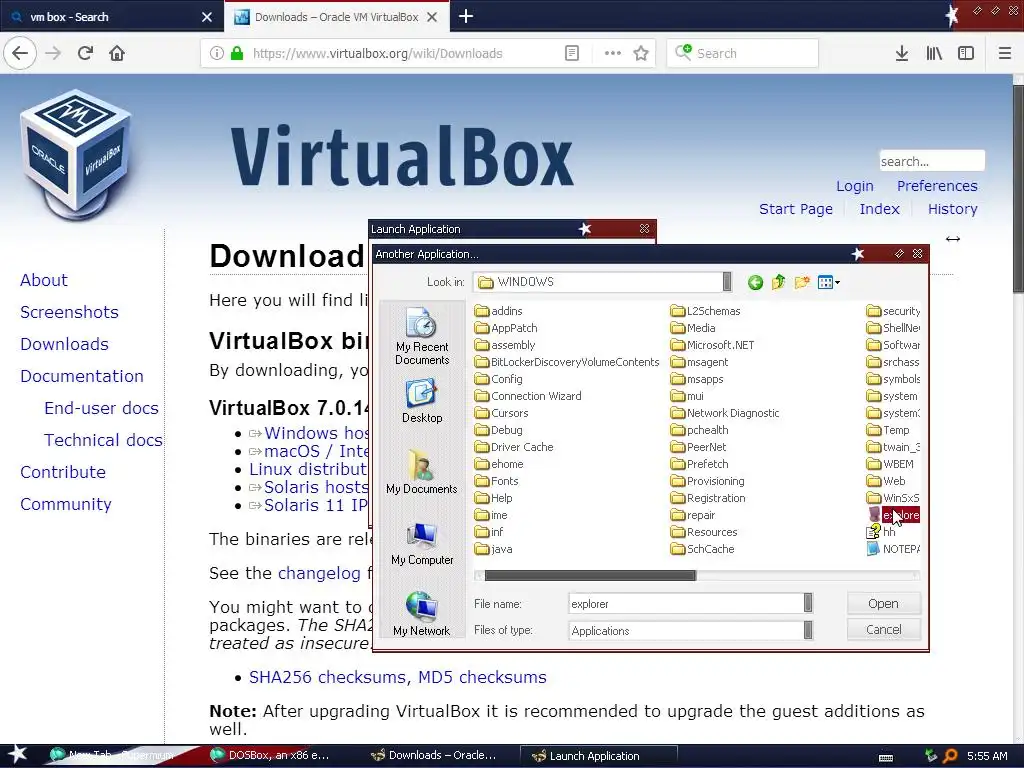
Task: Open About in the left sidebar
Action: point(44,280)
